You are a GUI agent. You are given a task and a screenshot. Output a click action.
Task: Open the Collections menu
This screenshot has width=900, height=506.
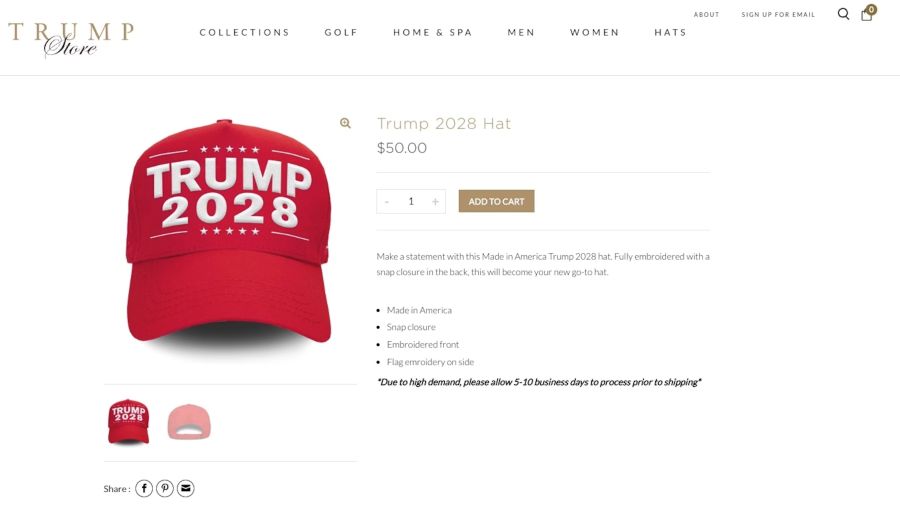point(245,32)
